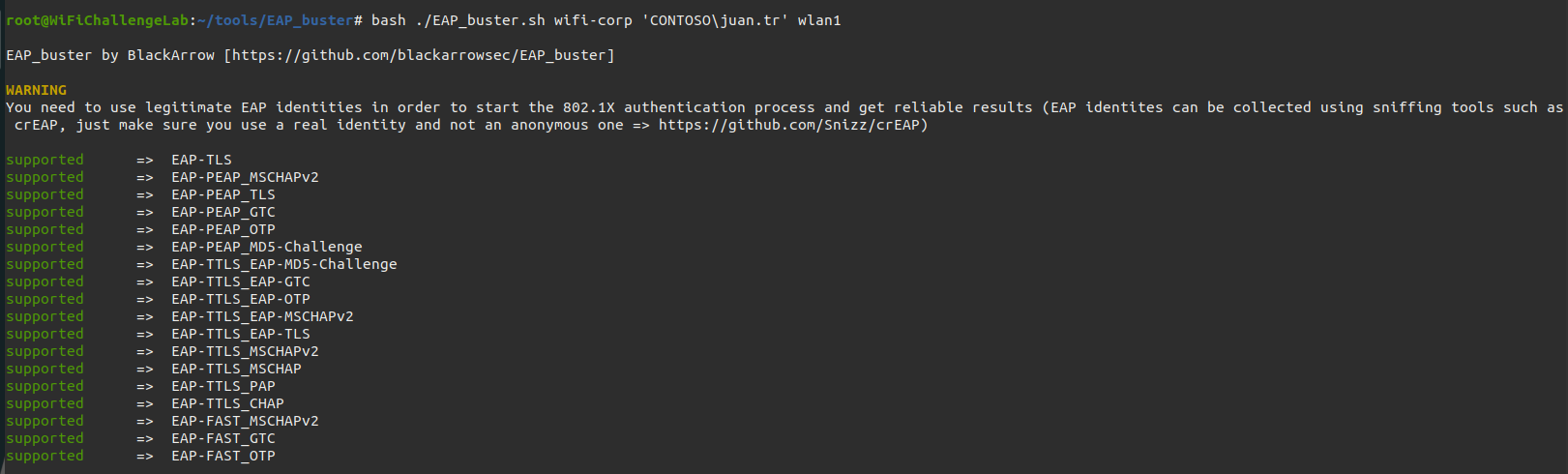Select the EAP-PEAP_GTC result entry
This screenshot has width=1568, height=474.
223,212
